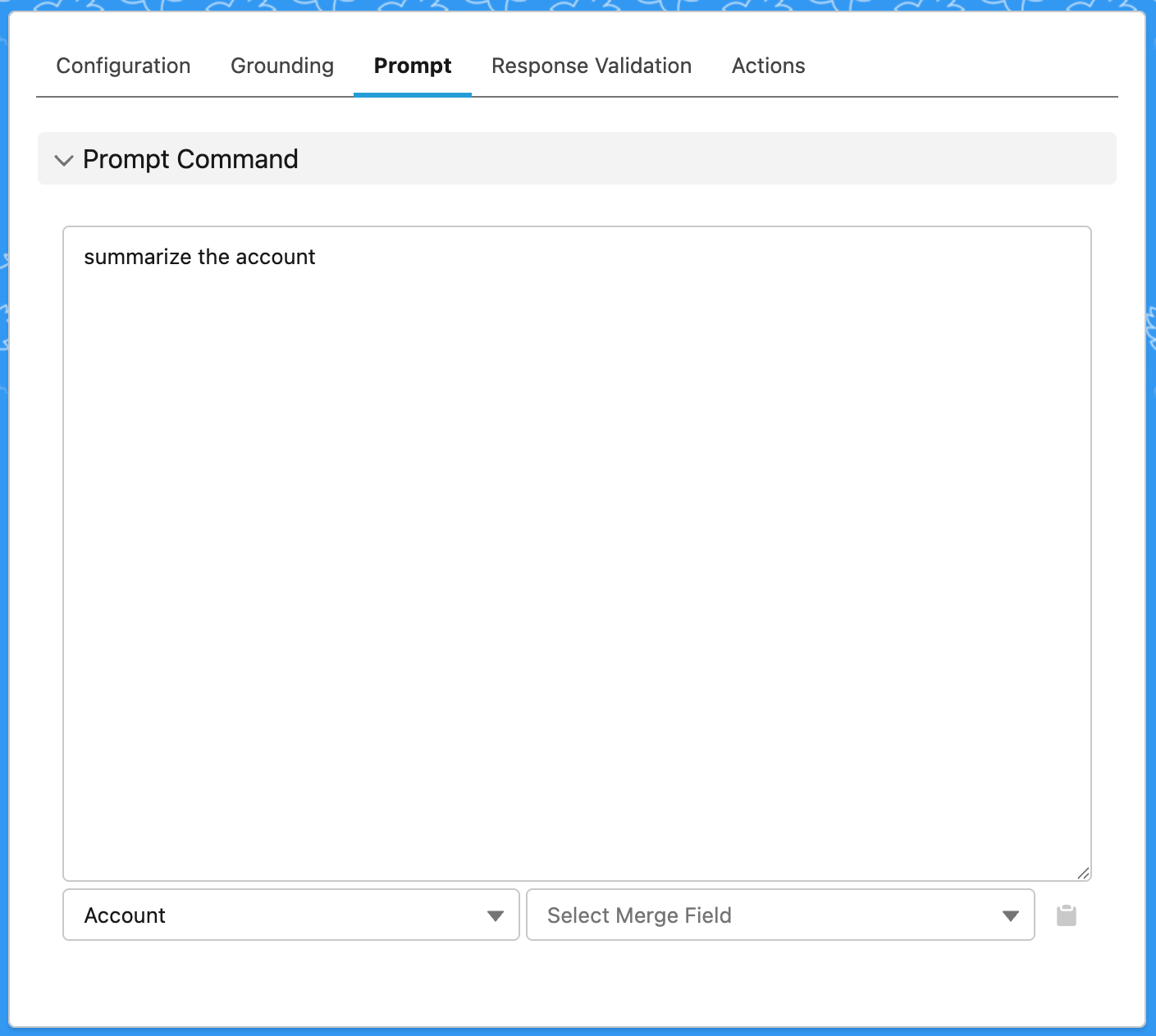Image resolution: width=1156 pixels, height=1036 pixels.
Task: Open the Account object dropdown
Action: [290, 915]
